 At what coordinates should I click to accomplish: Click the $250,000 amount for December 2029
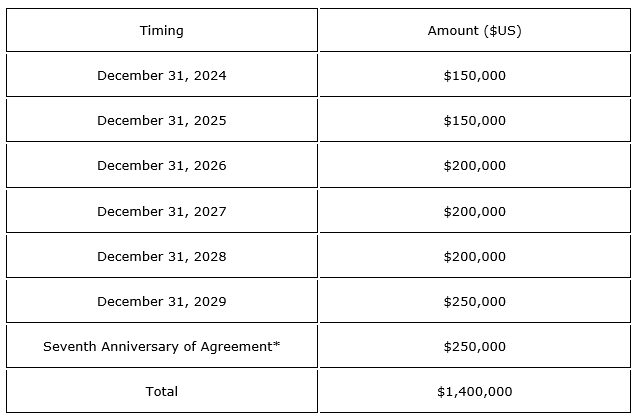474,301
